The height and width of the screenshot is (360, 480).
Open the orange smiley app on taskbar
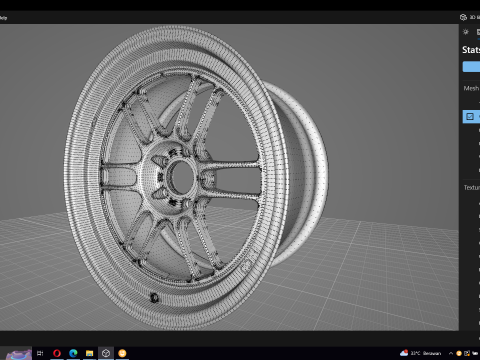(122, 353)
